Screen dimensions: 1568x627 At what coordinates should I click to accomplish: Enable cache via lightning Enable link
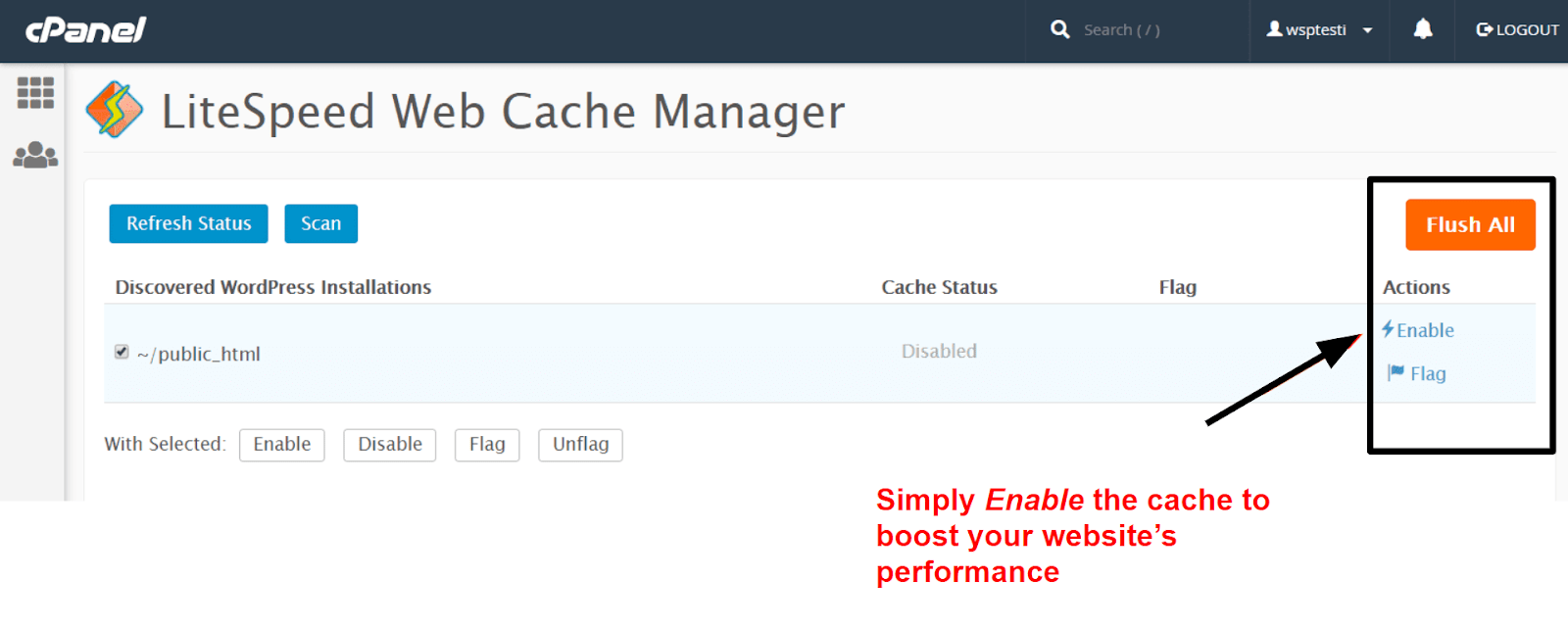point(1418,330)
